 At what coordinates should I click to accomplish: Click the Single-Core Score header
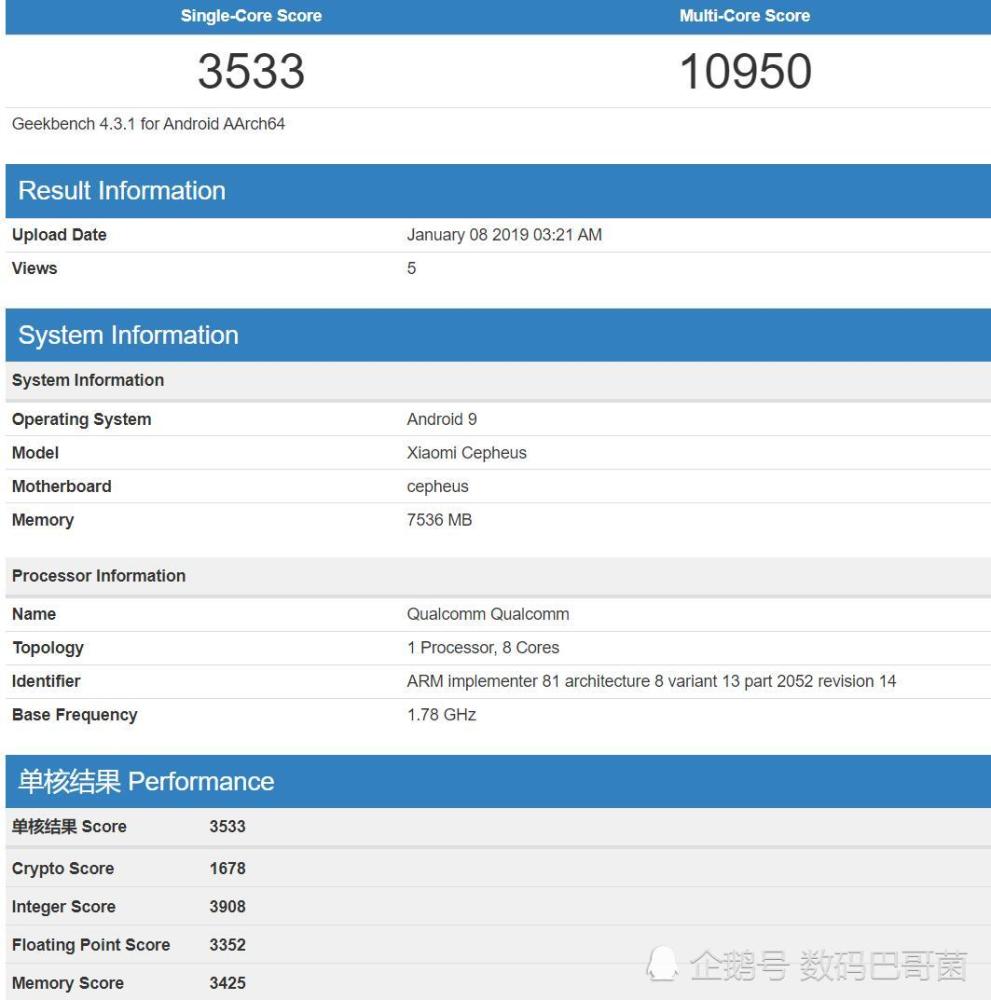click(251, 15)
